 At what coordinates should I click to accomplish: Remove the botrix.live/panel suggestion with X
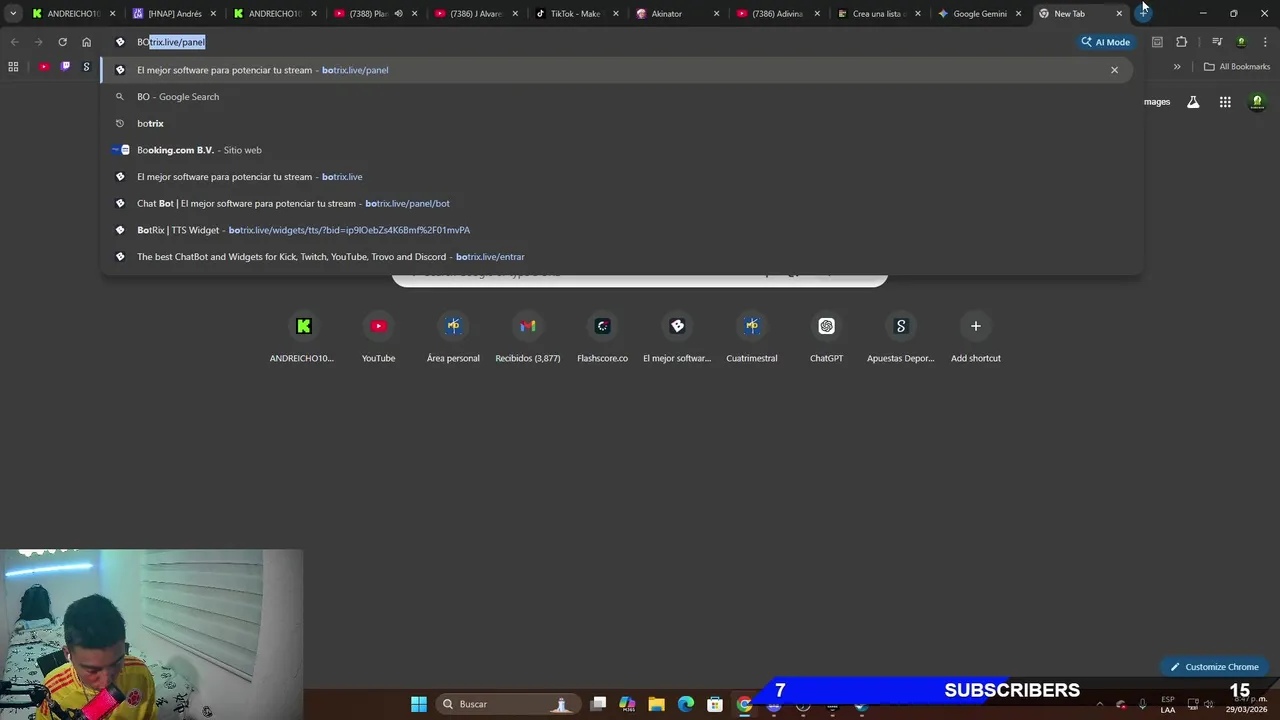click(1114, 70)
